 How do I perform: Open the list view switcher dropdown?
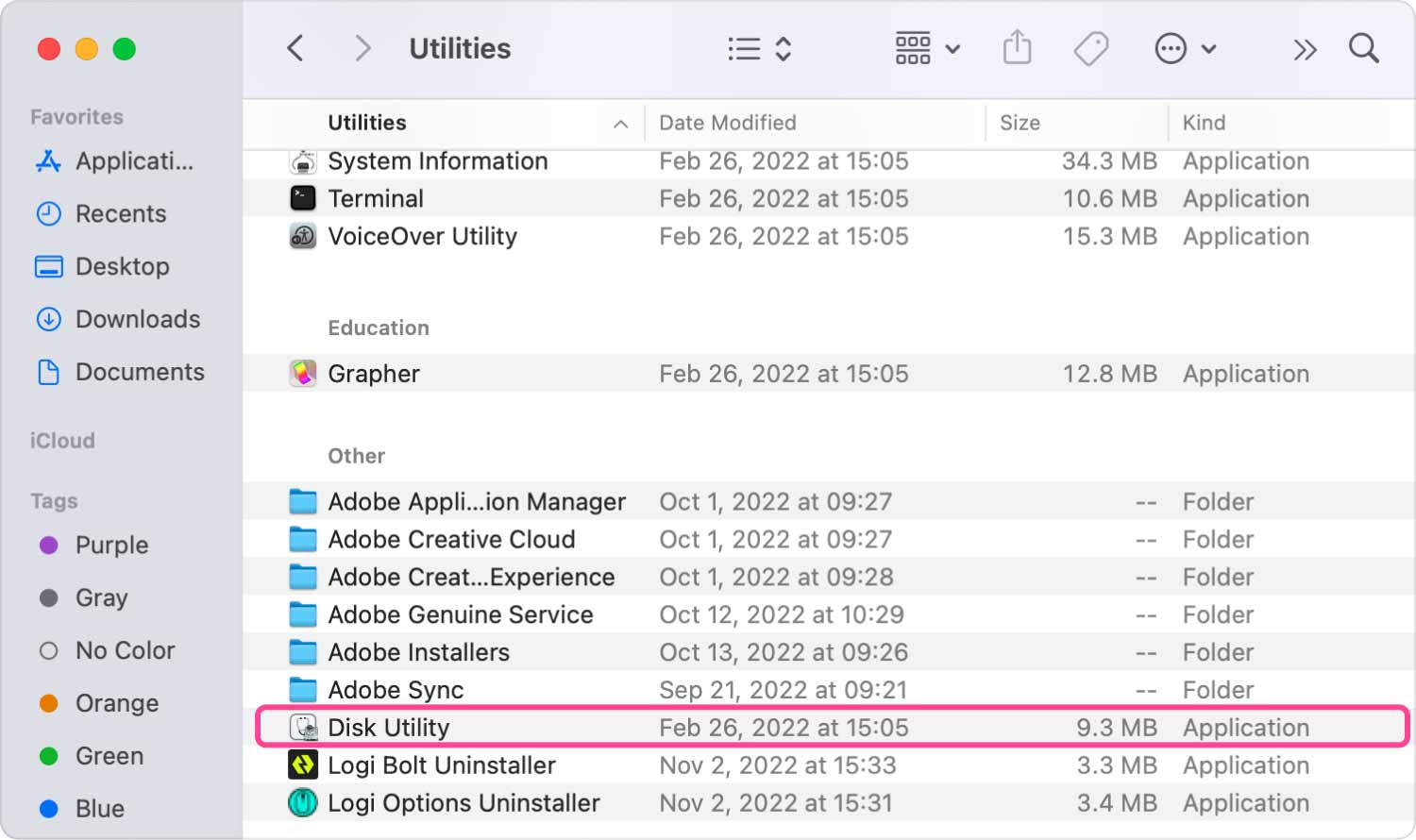click(759, 48)
